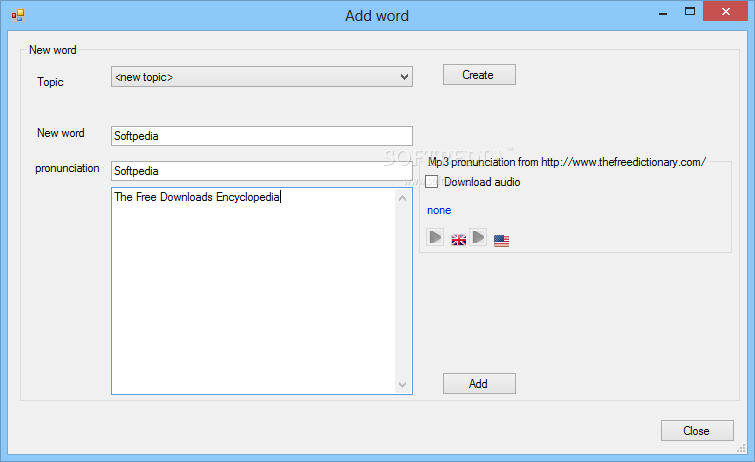Focus the New word input field
The image size is (755, 462).
[262, 136]
